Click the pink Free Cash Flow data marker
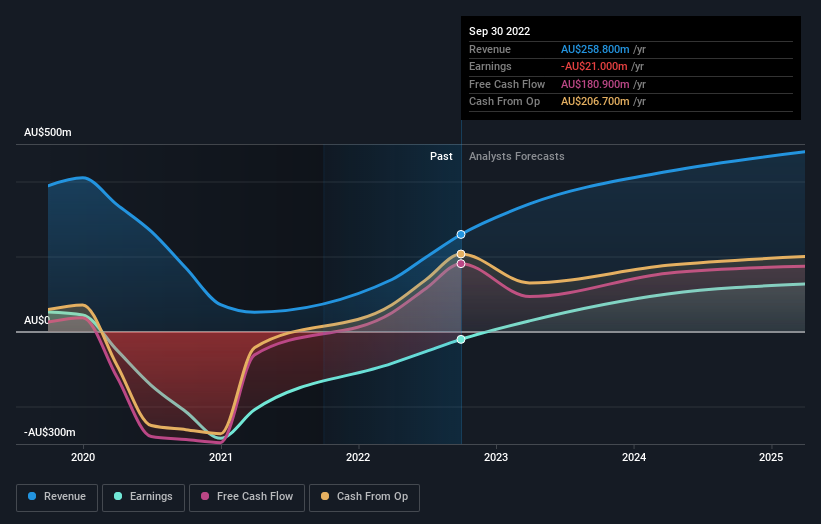This screenshot has width=821, height=524. [x=461, y=264]
